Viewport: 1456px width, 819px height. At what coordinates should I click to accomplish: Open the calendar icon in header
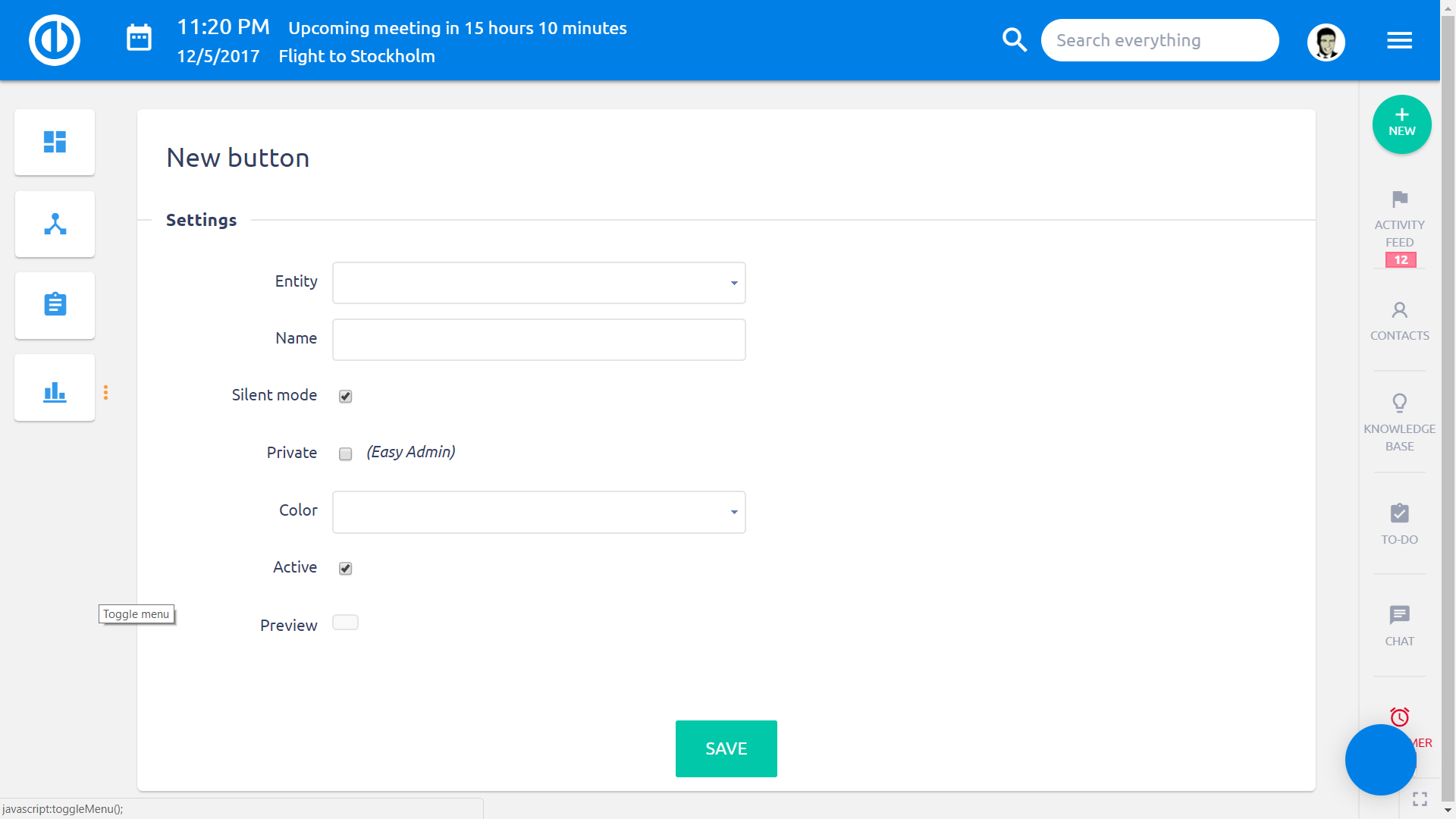coord(139,38)
